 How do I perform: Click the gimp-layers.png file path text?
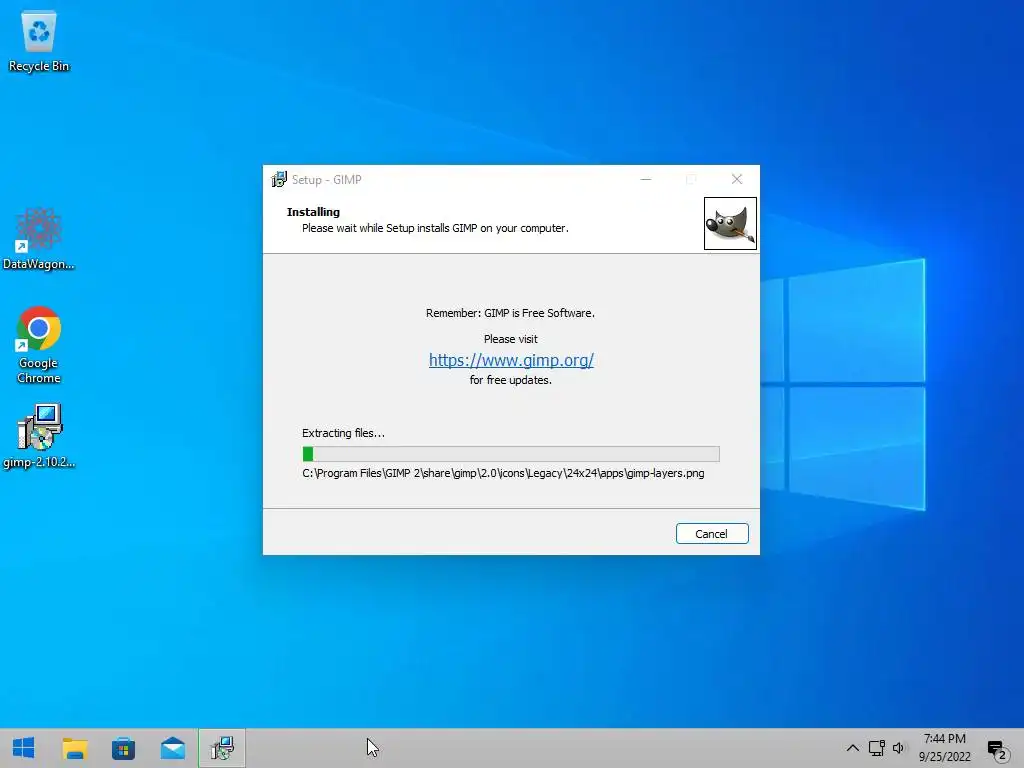(503, 473)
